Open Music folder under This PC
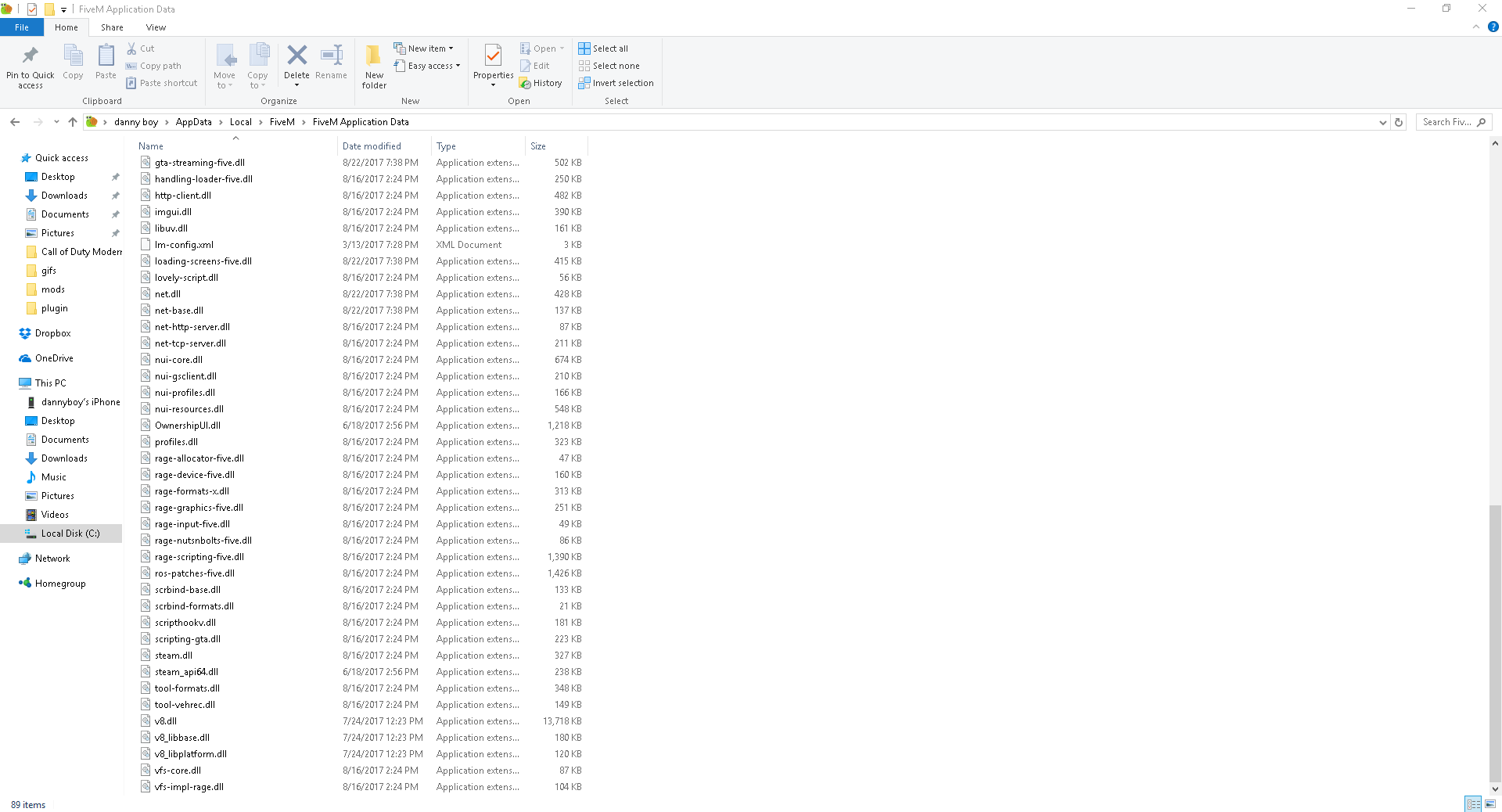The image size is (1502, 812). pyautogui.click(x=54, y=477)
